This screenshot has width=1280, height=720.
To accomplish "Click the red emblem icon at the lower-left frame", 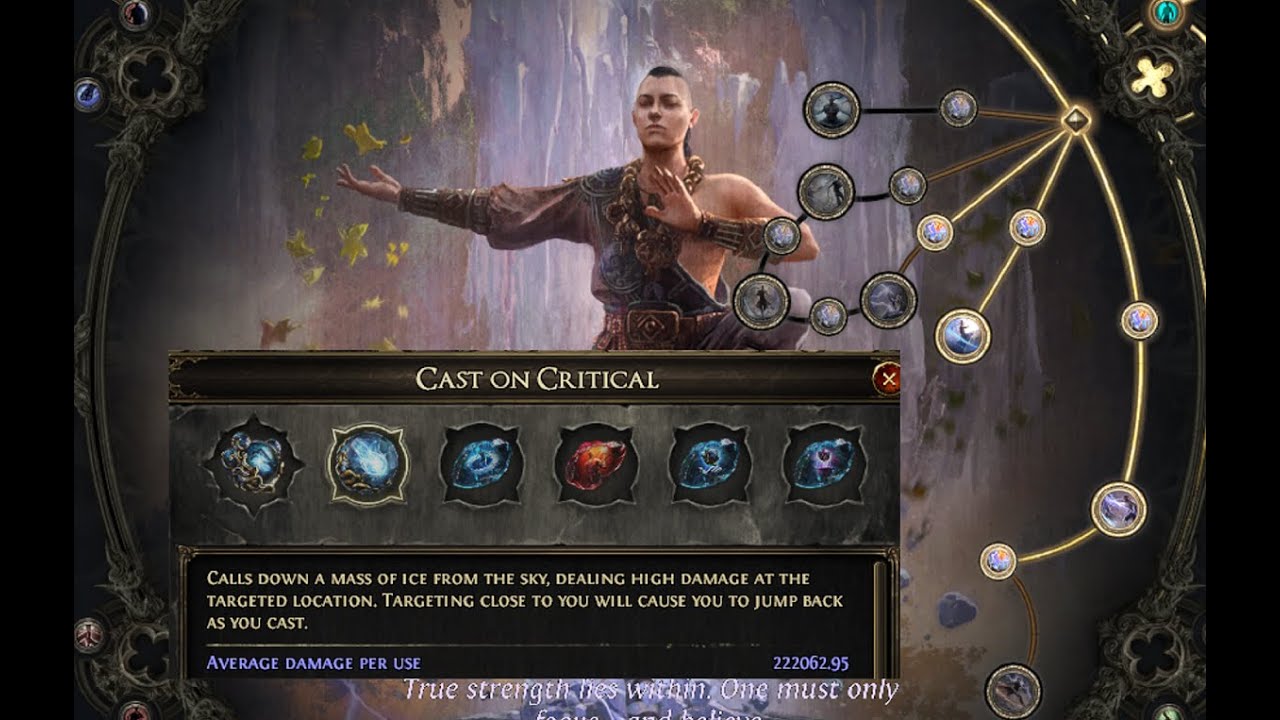I will click(90, 635).
